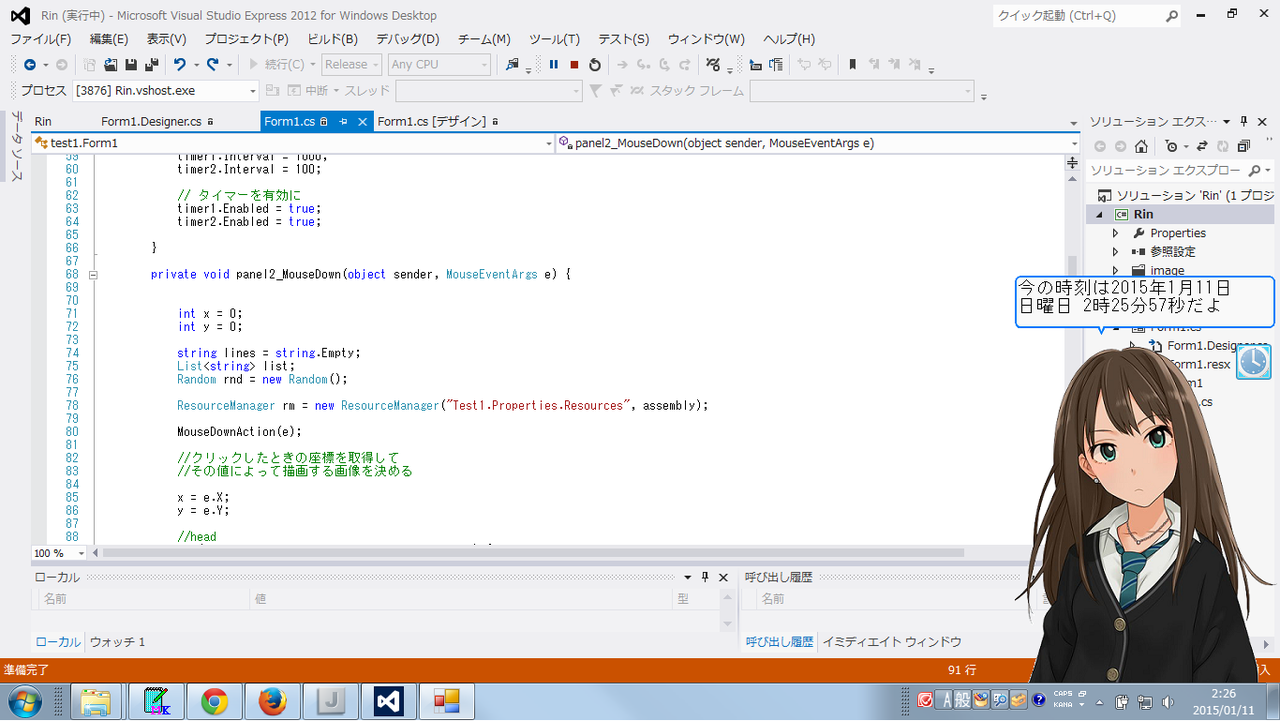This screenshot has height=721, width=1280.
Task: Open the 表示(V) menu
Action: click(167, 39)
